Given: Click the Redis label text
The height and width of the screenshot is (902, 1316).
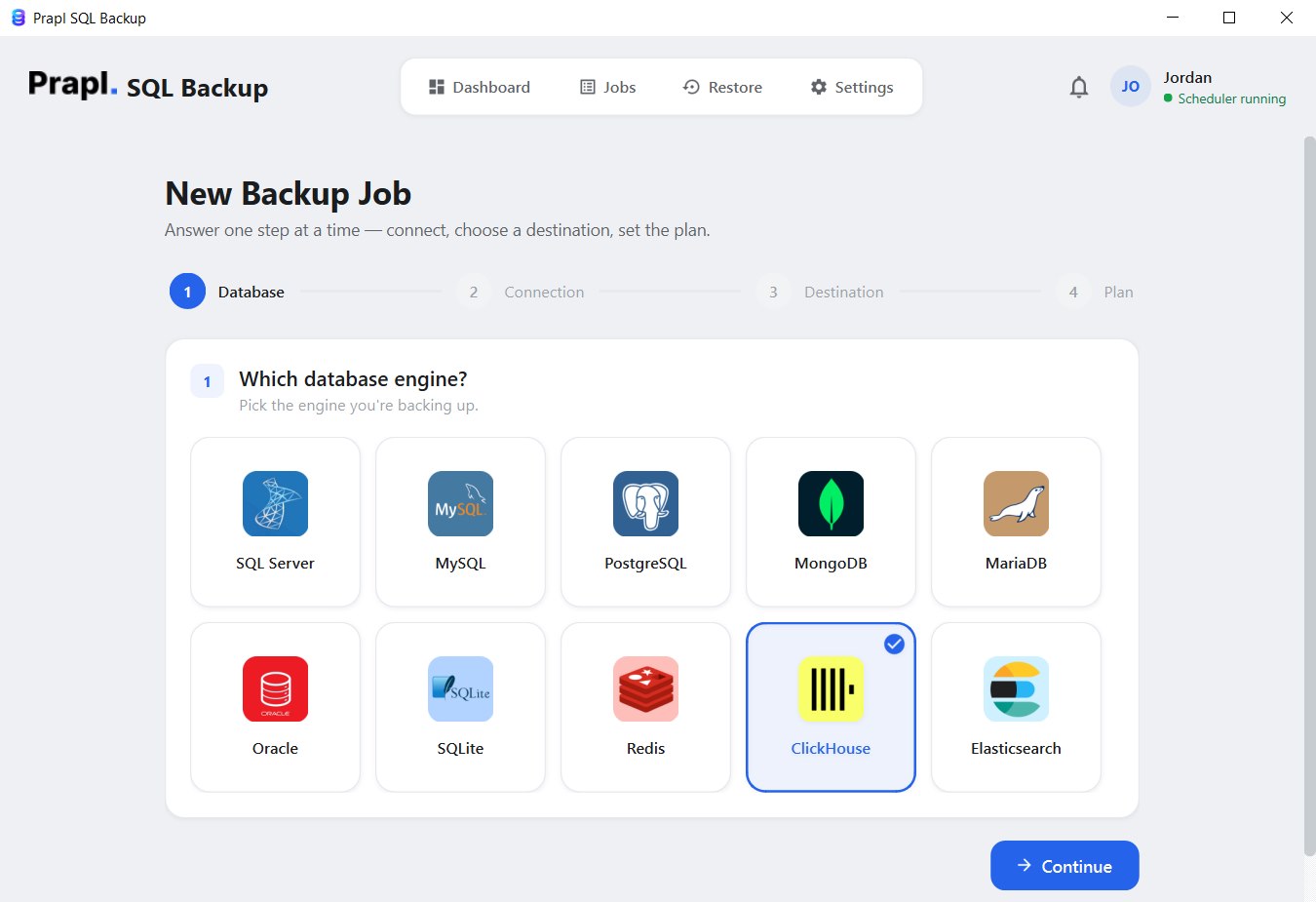Looking at the screenshot, I should (x=645, y=749).
